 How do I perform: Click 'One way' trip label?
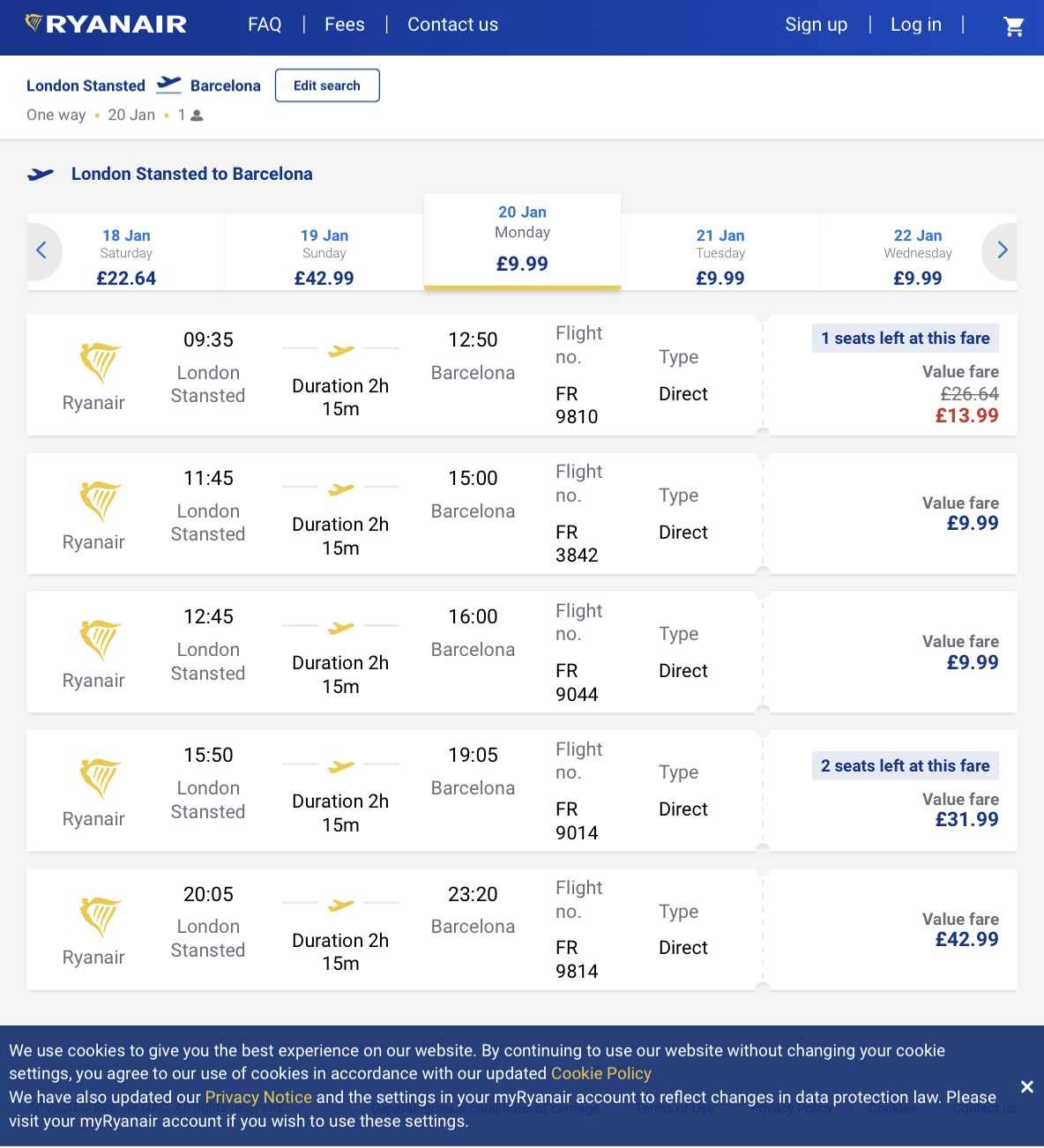point(56,115)
